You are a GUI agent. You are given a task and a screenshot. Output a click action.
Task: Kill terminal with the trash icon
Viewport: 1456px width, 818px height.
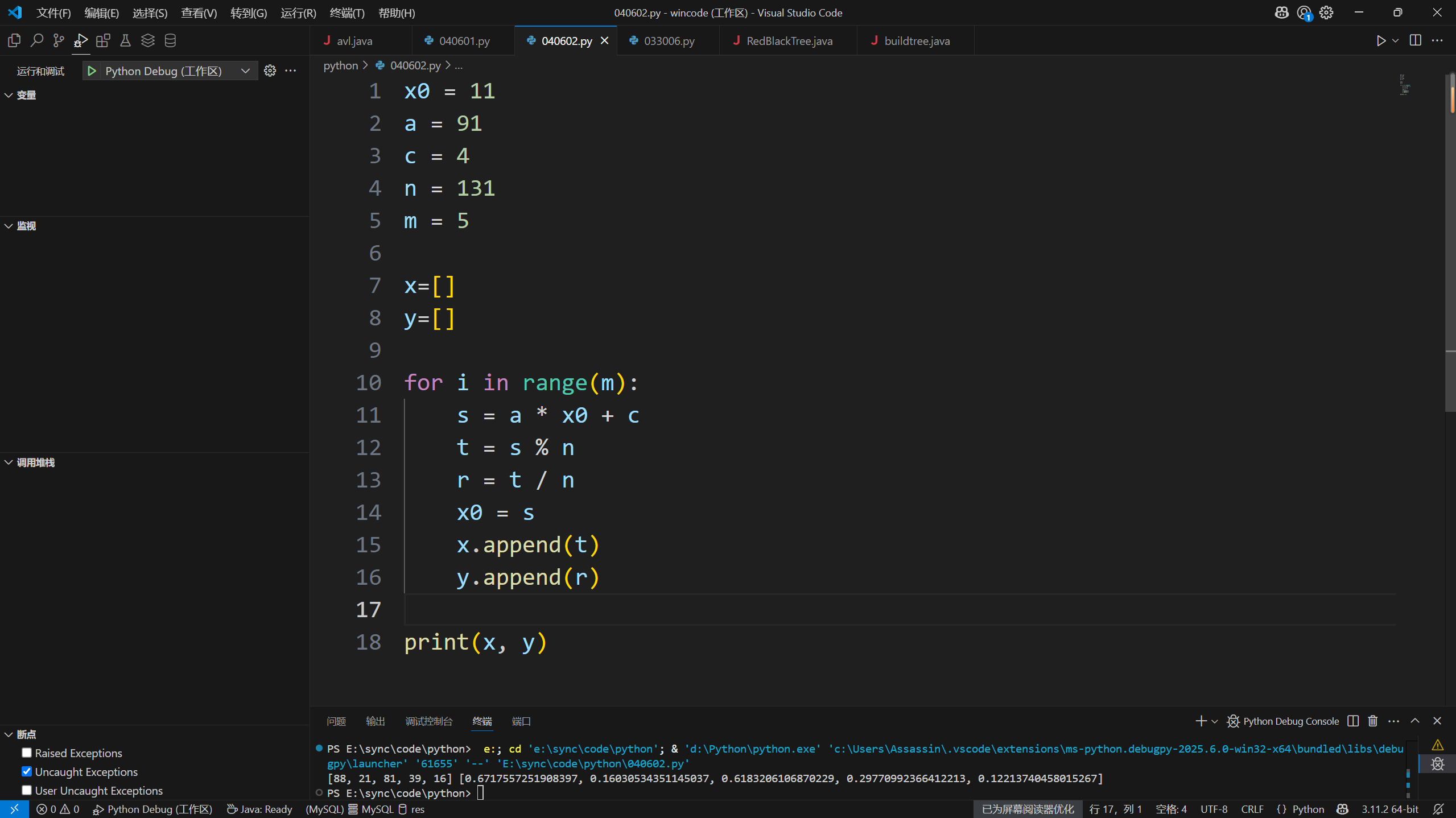pos(1372,721)
